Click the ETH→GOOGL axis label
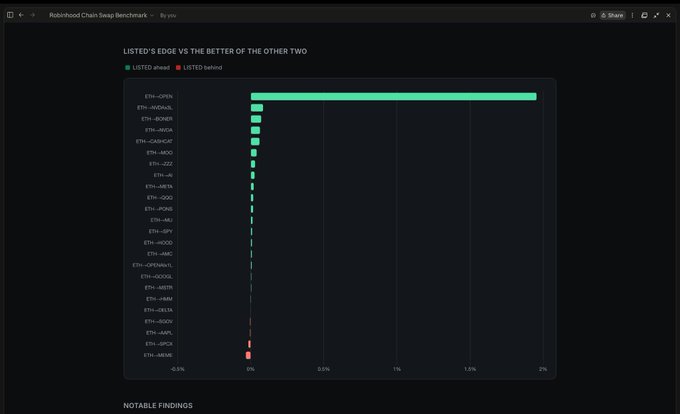This screenshot has width=680, height=414. tap(157, 277)
